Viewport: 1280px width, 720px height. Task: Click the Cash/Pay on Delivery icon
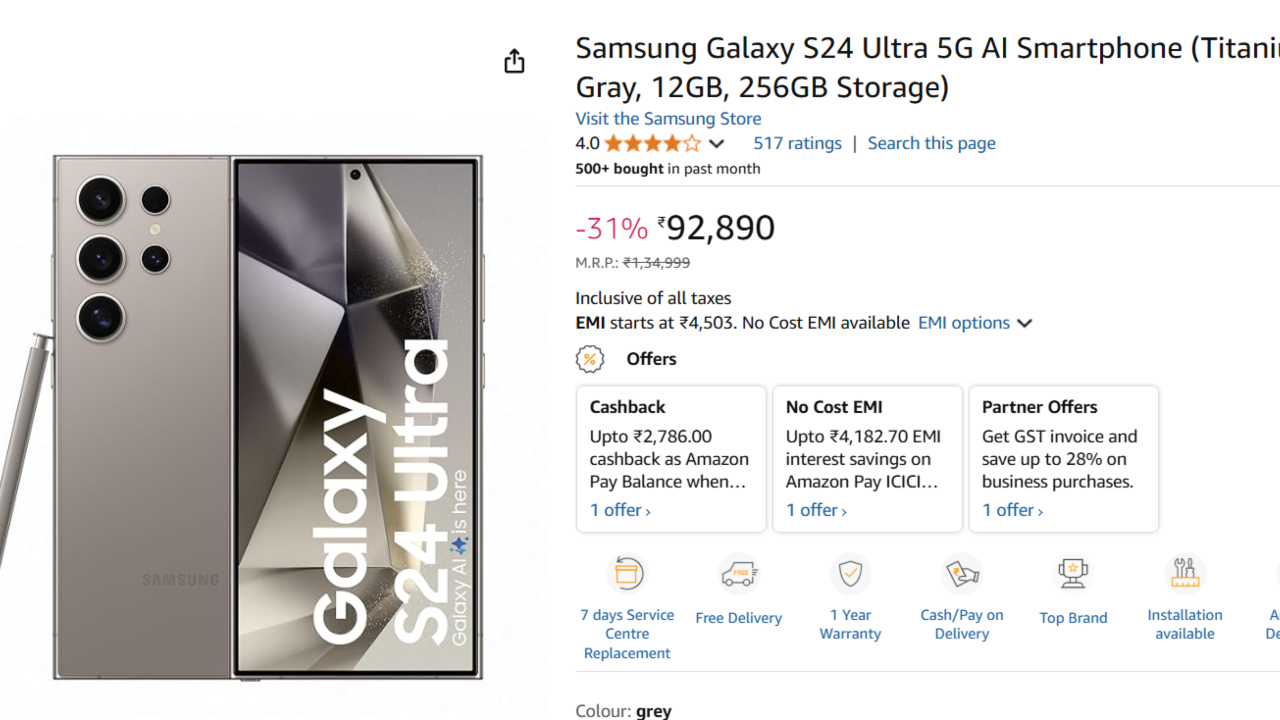pos(962,574)
